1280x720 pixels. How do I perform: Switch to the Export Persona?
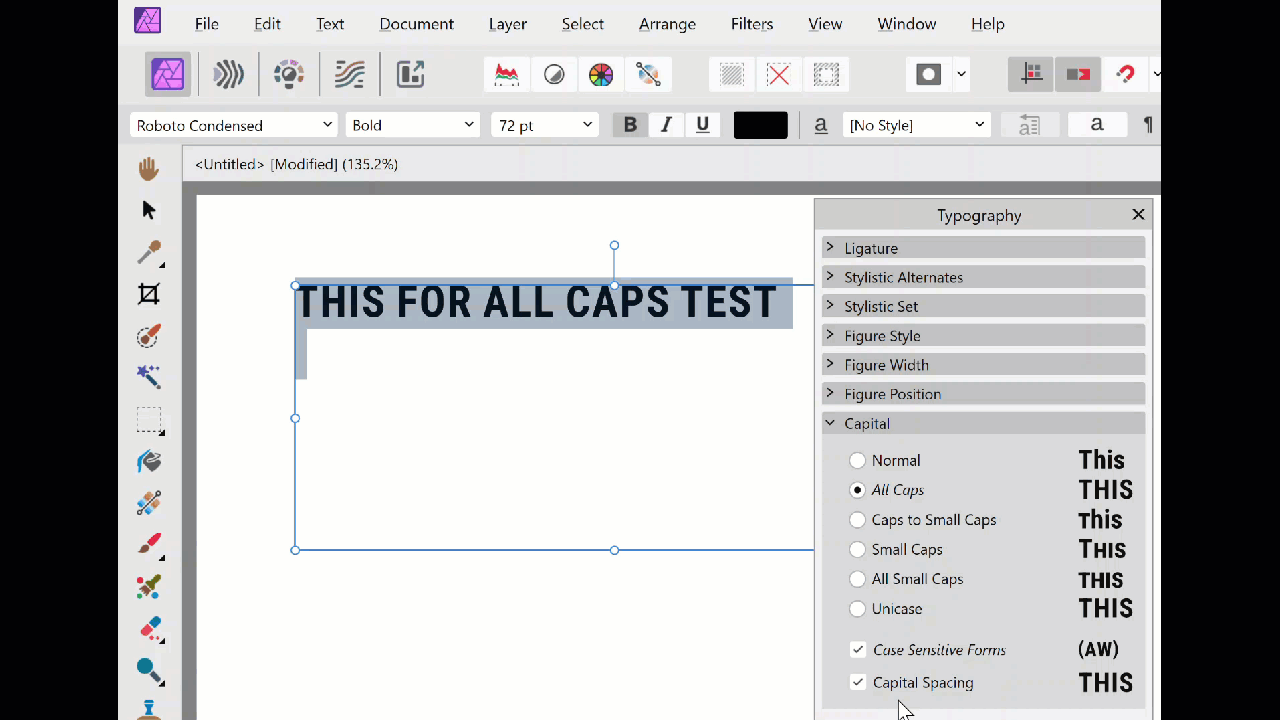pos(410,74)
